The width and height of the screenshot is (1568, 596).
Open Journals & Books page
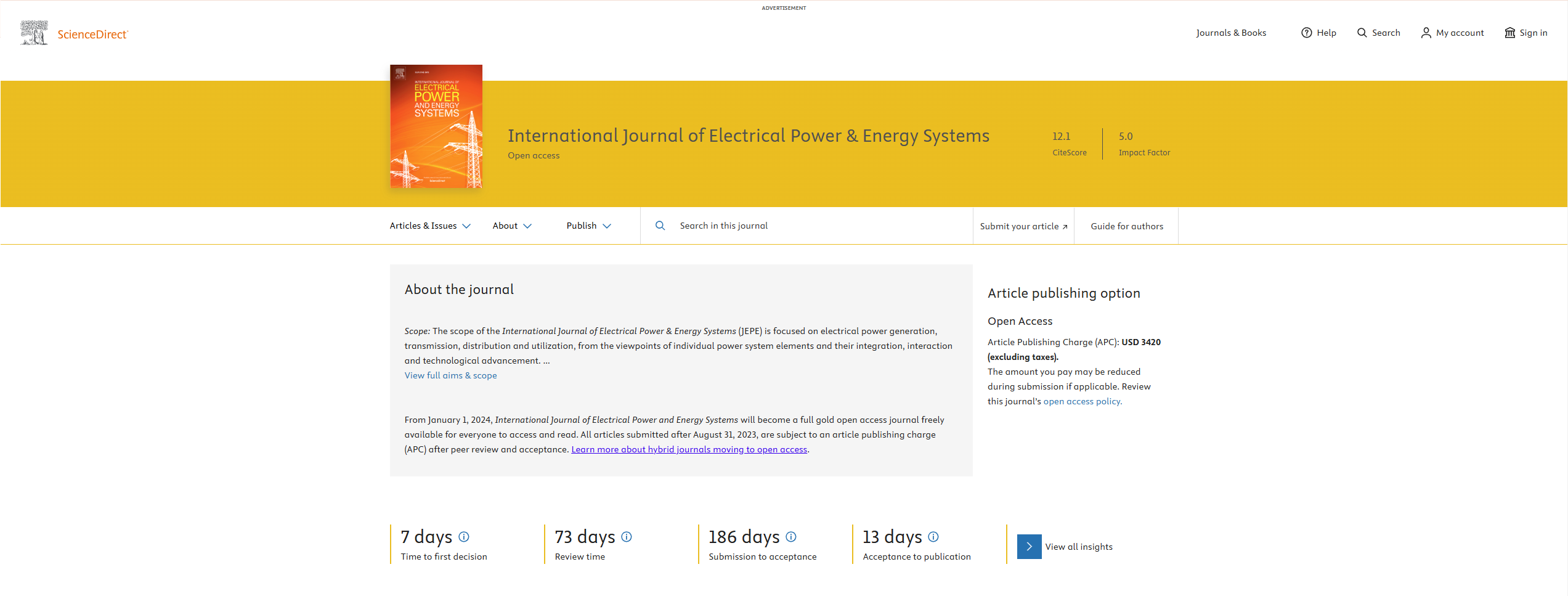coord(1231,33)
